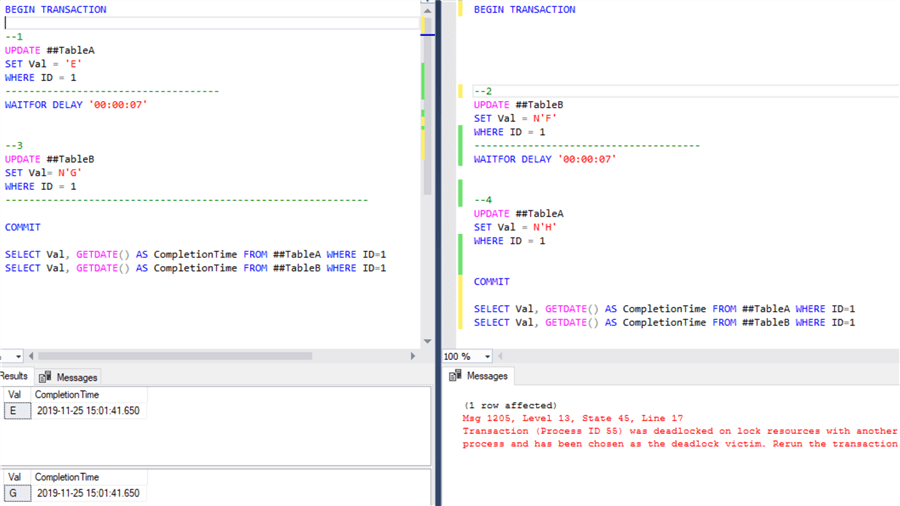Switch to the Results tab in left pane
The width and height of the screenshot is (900, 506).
(14, 376)
